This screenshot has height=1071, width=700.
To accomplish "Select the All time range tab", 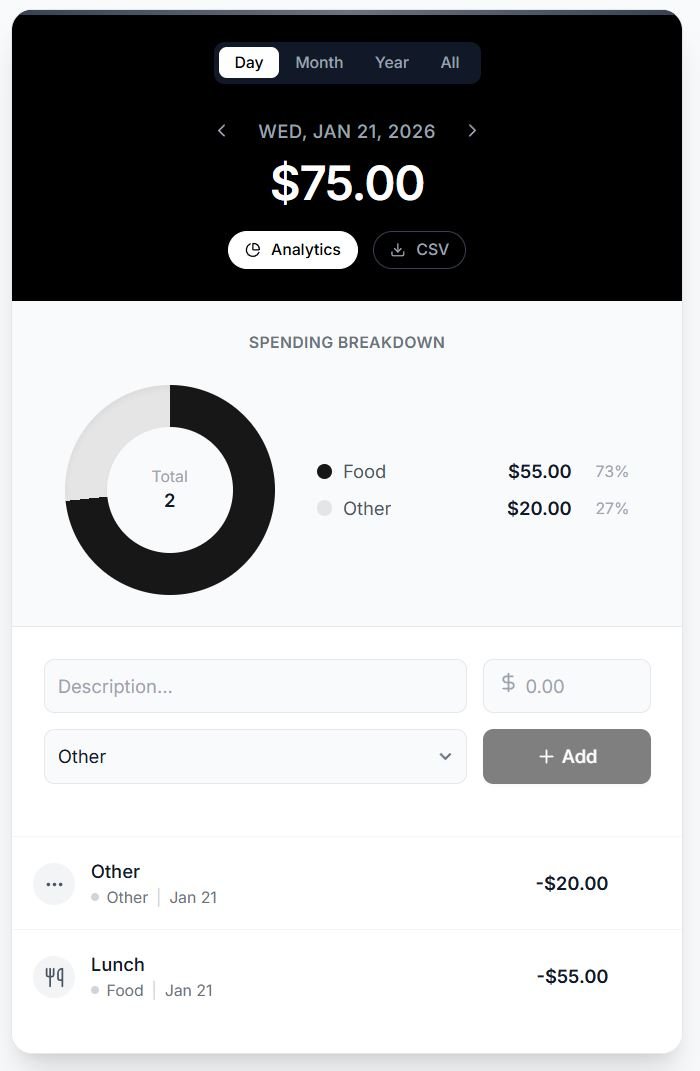I will [450, 63].
